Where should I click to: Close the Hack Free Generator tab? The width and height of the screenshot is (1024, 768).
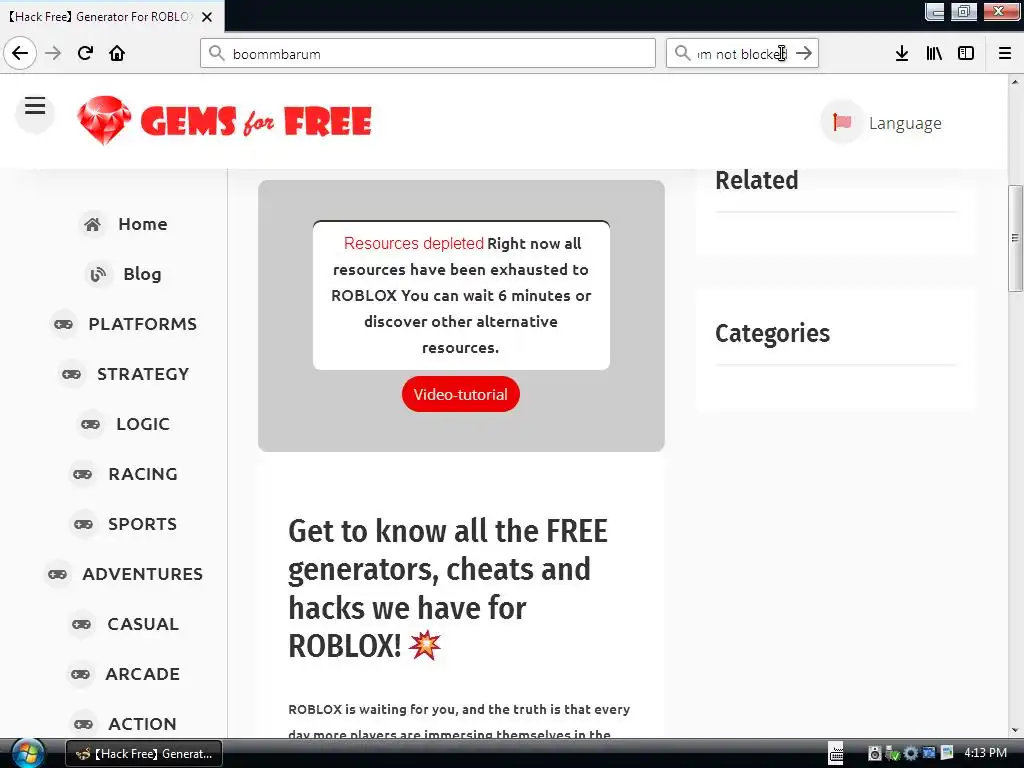pyautogui.click(x=207, y=17)
